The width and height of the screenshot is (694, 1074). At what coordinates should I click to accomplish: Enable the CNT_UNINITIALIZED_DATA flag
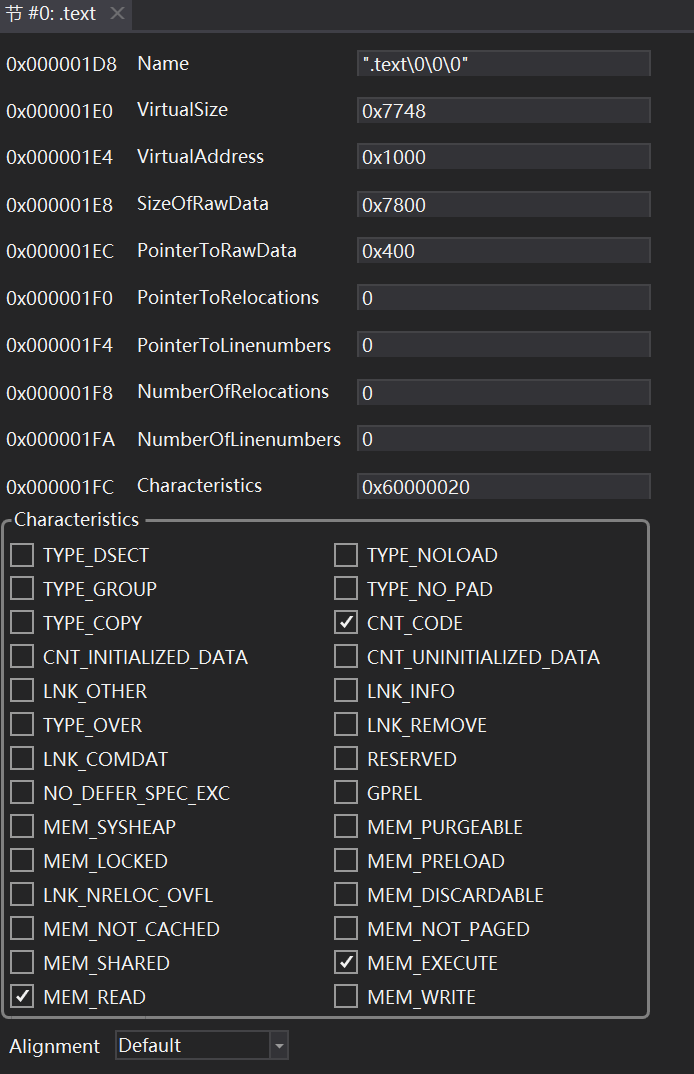click(346, 657)
